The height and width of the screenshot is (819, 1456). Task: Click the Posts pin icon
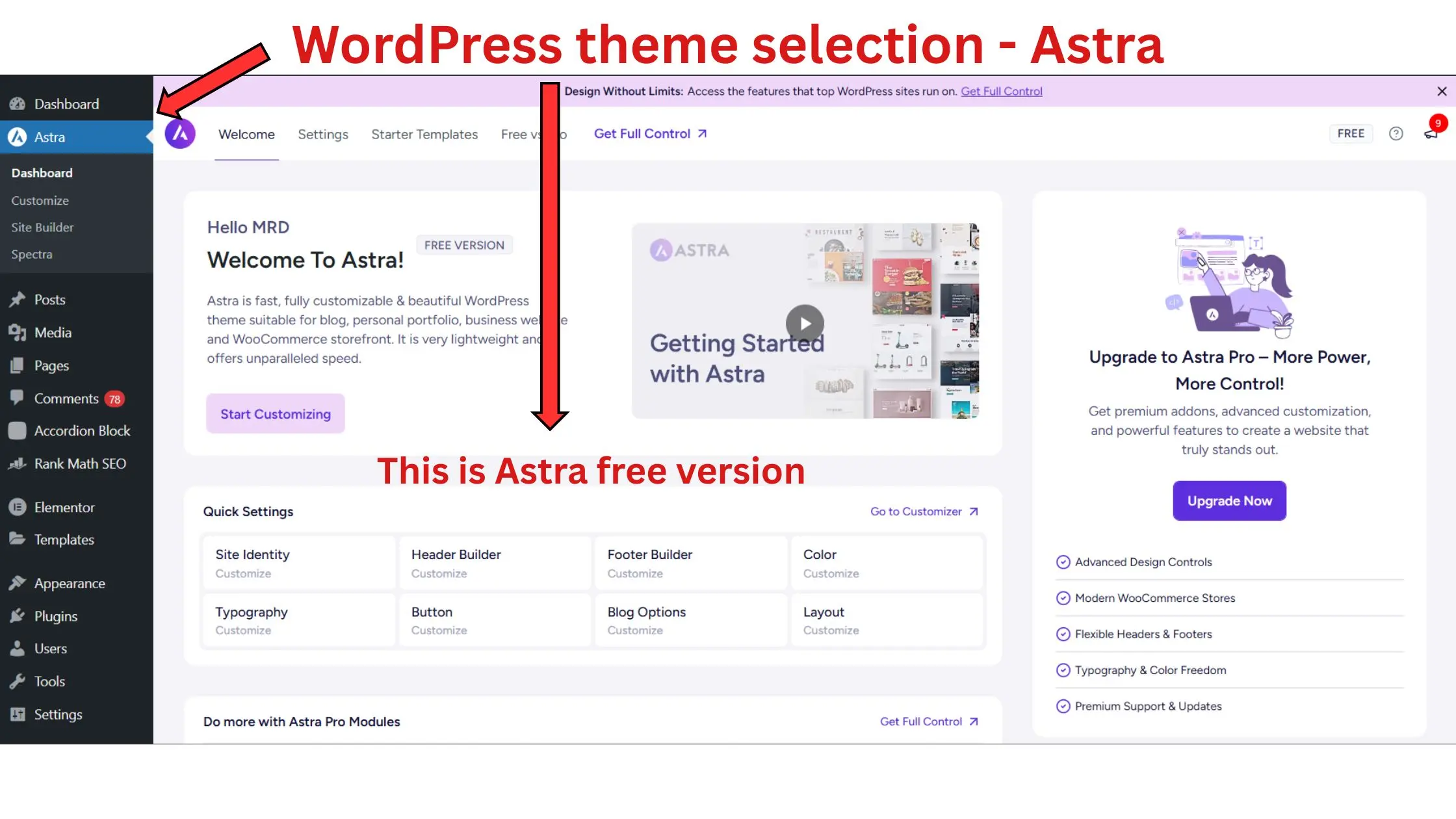tap(18, 300)
